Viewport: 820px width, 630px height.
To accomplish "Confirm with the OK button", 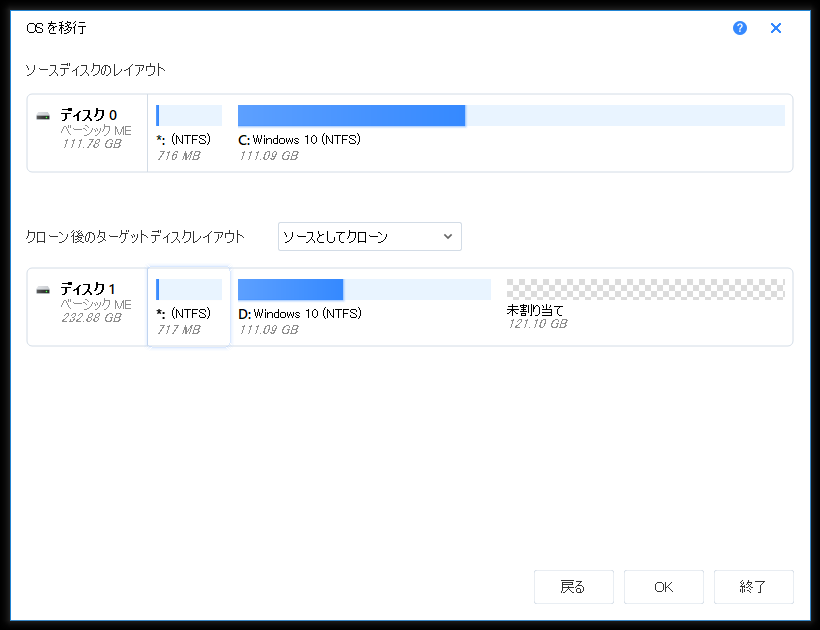I will click(663, 587).
